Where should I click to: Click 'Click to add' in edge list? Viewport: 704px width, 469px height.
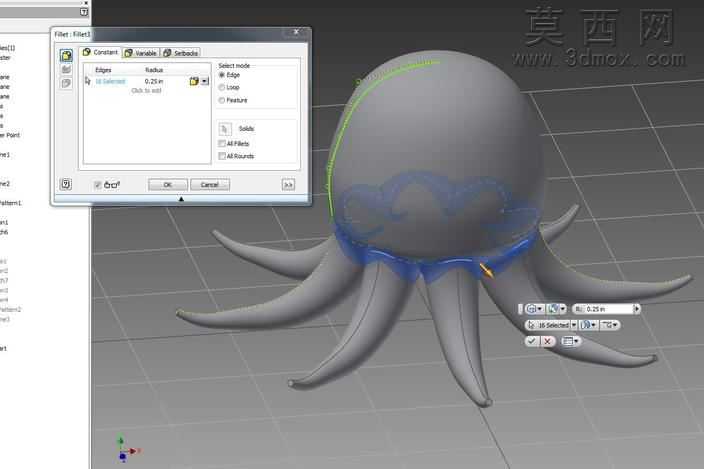[x=146, y=91]
